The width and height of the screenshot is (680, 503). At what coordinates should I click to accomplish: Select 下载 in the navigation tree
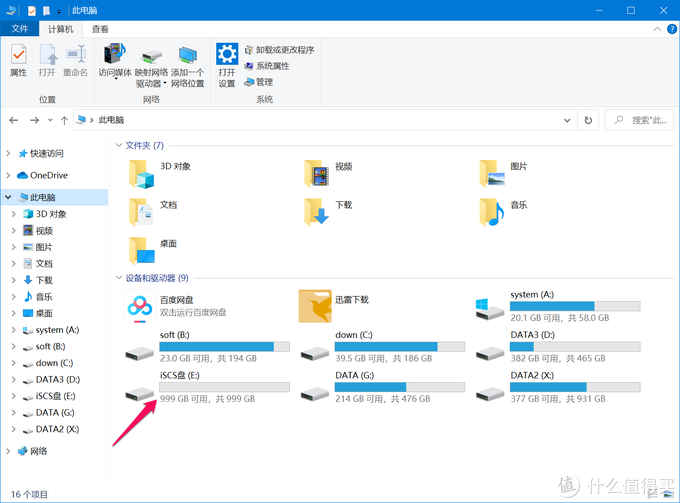tap(38, 280)
